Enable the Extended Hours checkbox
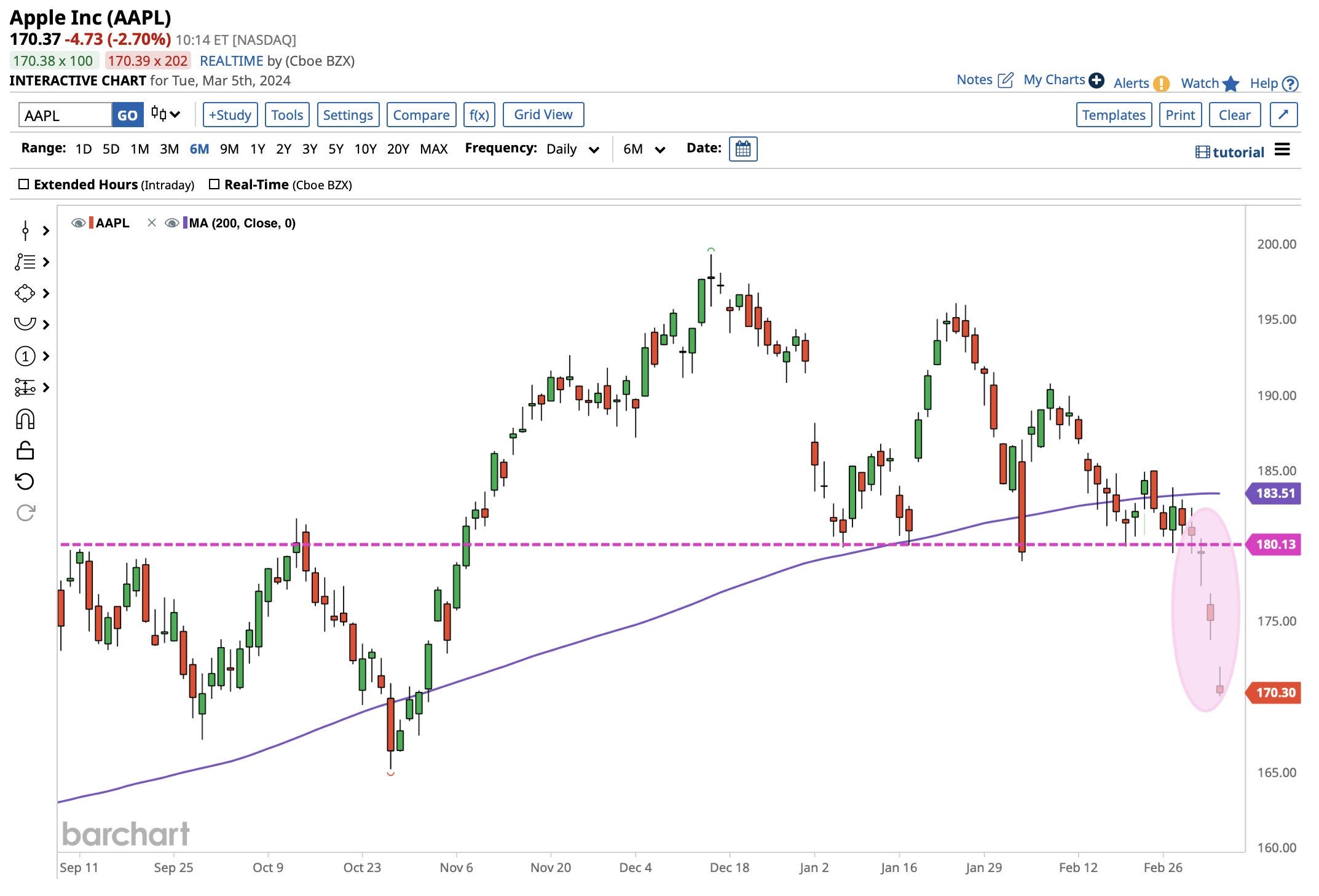This screenshot has height=896, width=1319. 24,184
